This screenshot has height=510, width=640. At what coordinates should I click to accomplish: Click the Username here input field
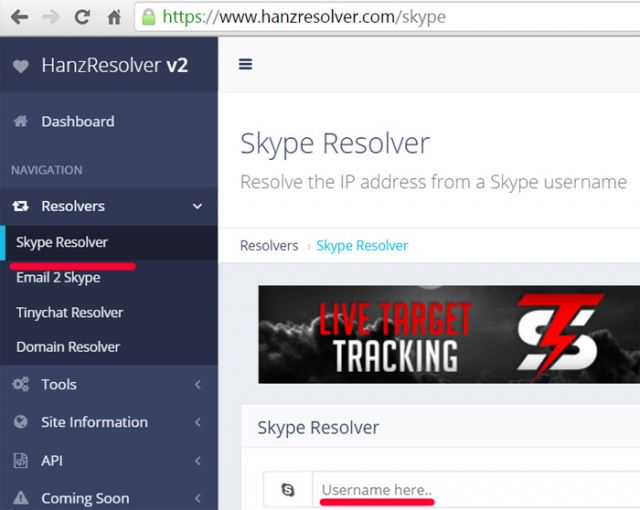pyautogui.click(x=470, y=490)
